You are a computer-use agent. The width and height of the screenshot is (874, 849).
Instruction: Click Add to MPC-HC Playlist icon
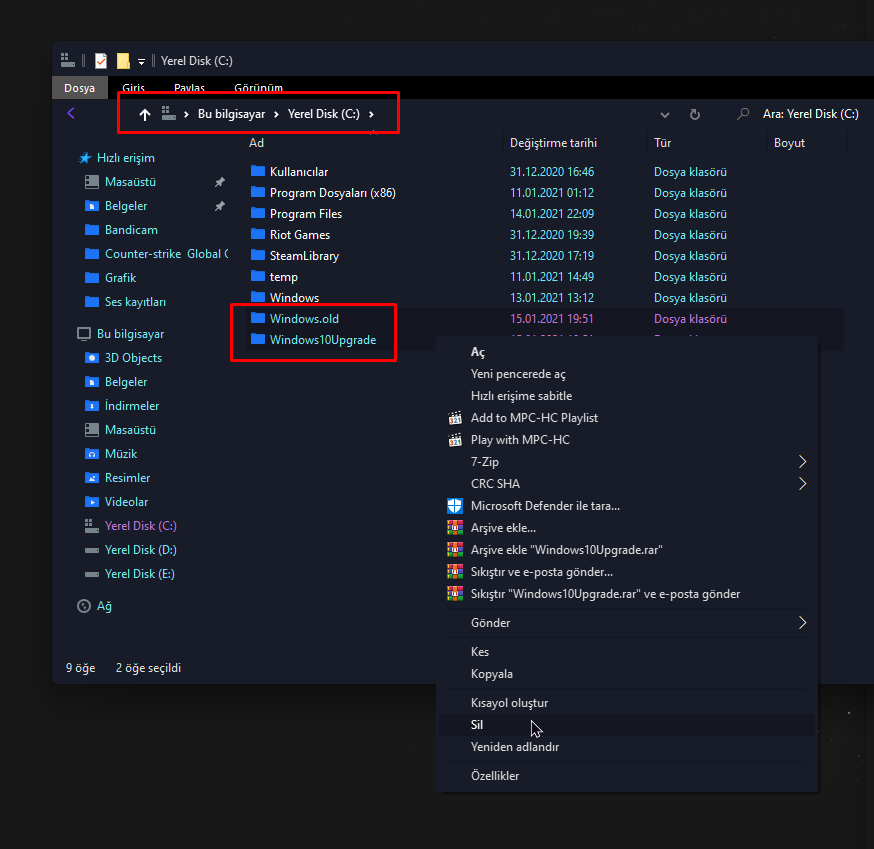coord(455,418)
